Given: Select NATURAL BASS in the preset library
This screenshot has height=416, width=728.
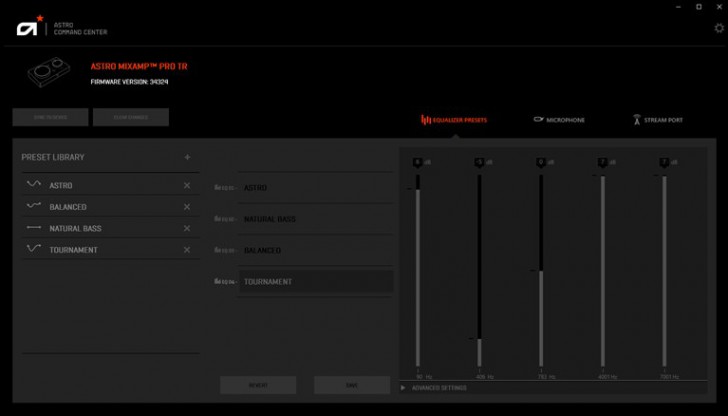Looking at the screenshot, I should pyautogui.click(x=110, y=228).
